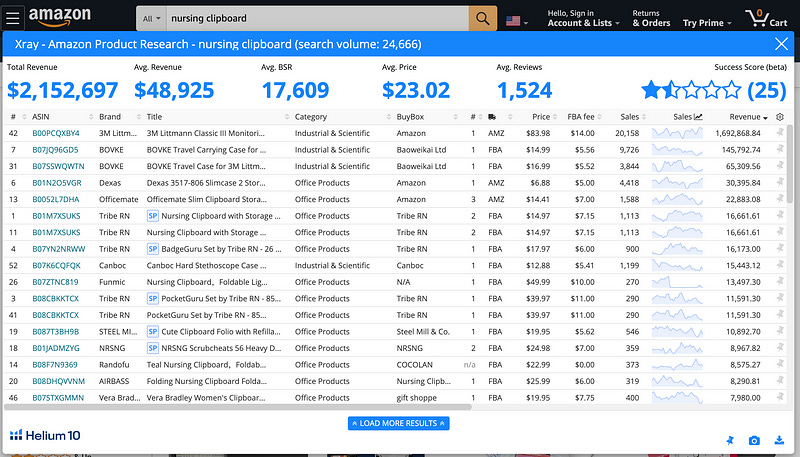The image size is (800, 457).
Task: Click the search magnifier button
Action: pos(483,18)
